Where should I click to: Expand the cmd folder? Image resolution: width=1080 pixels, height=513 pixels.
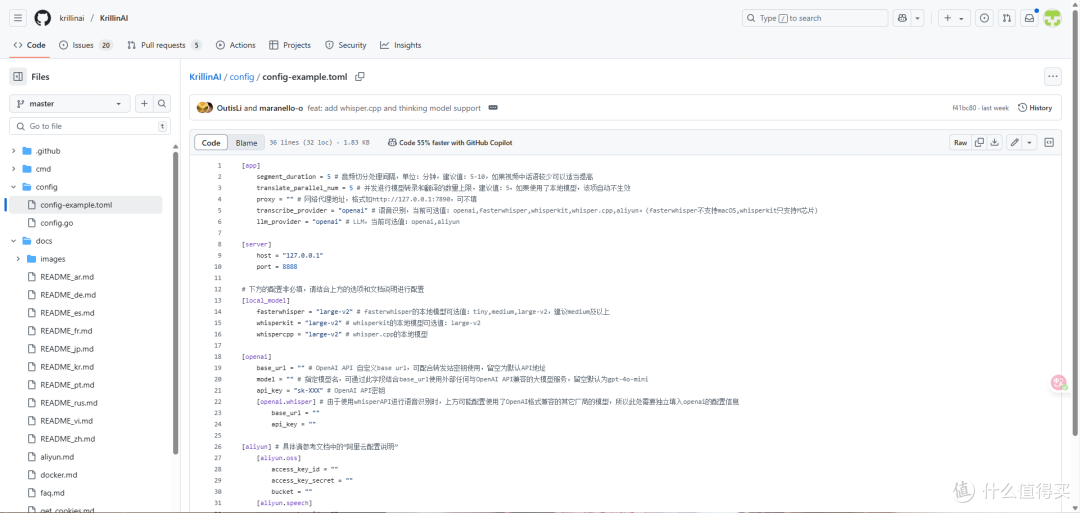tap(14, 169)
